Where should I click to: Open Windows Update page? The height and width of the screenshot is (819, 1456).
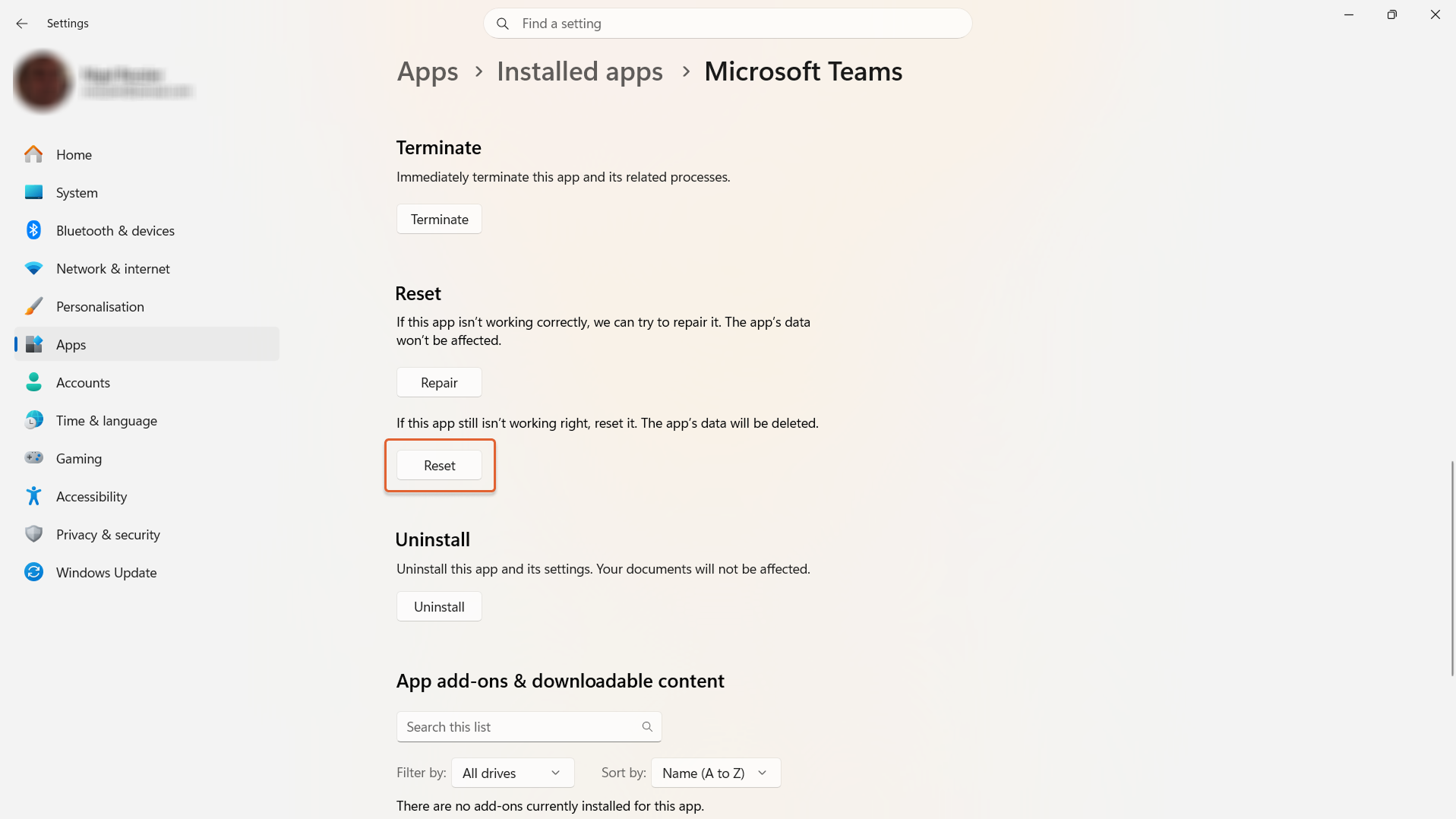pos(147,572)
